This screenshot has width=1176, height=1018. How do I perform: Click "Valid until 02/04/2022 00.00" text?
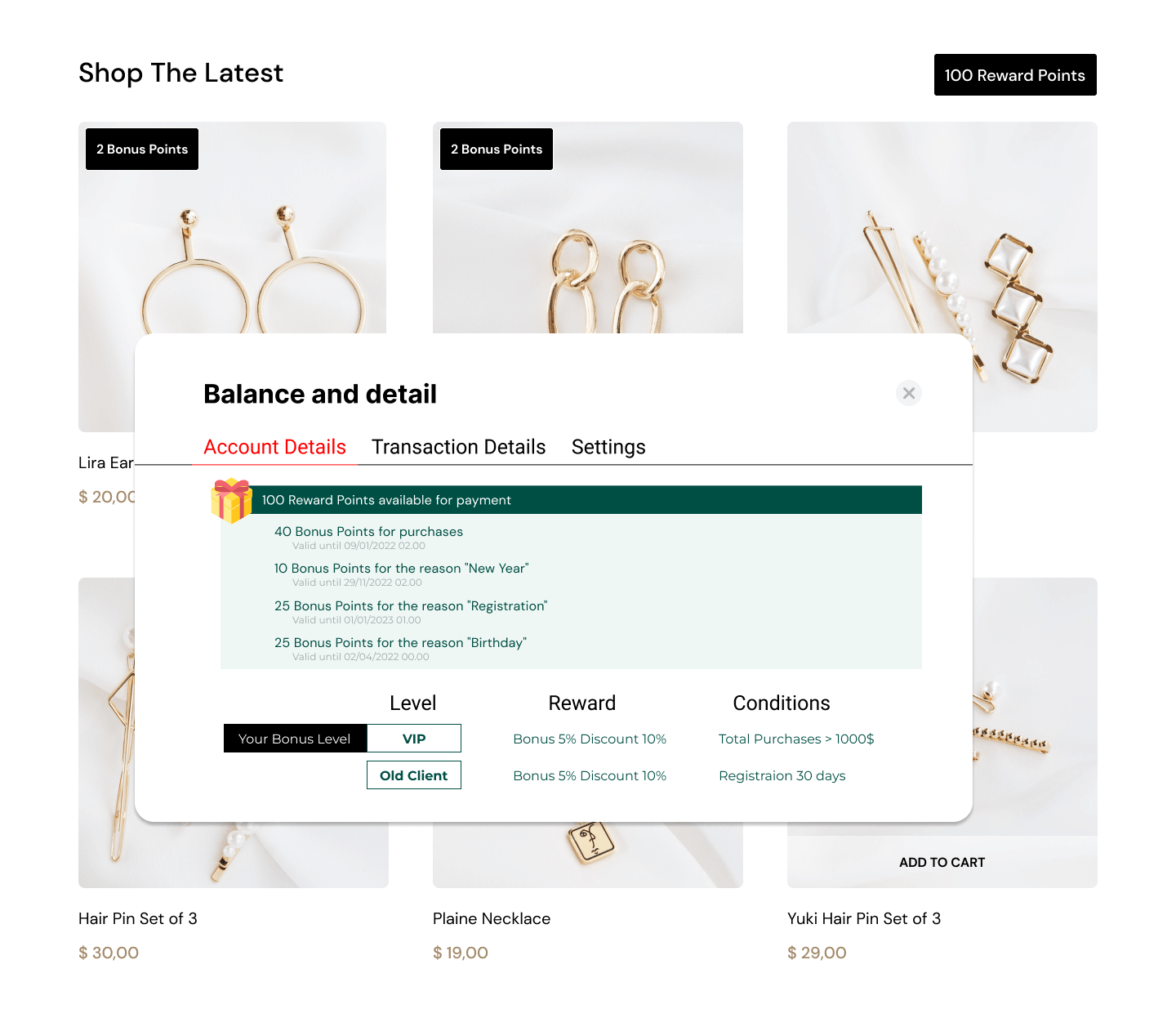click(360, 657)
